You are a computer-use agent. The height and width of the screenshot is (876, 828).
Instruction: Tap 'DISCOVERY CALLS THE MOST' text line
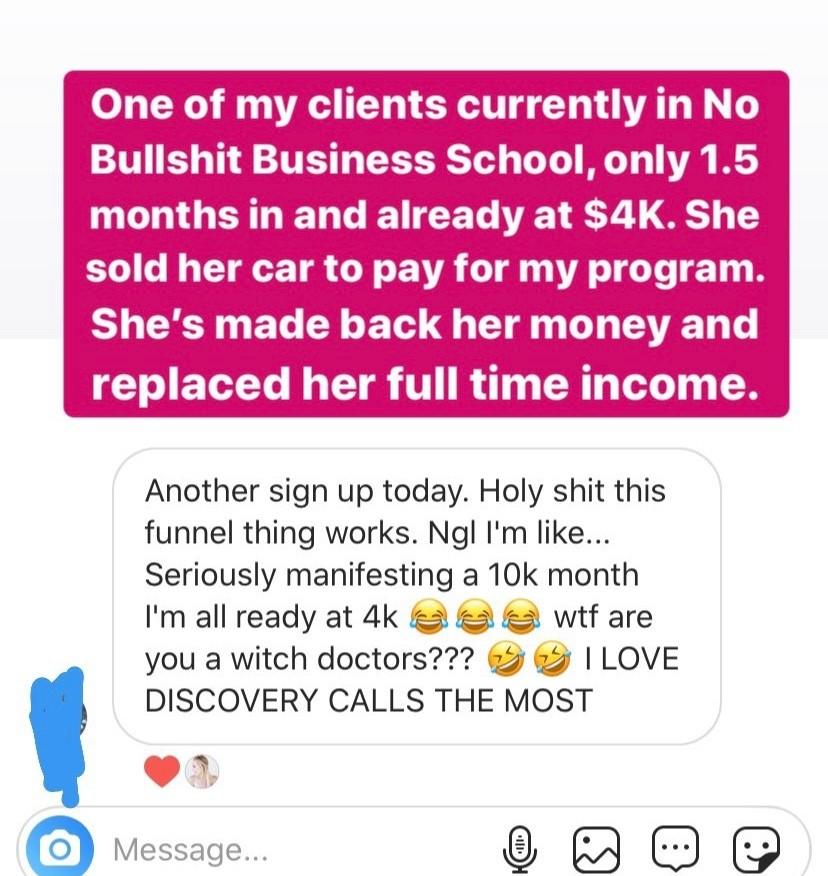pos(368,701)
